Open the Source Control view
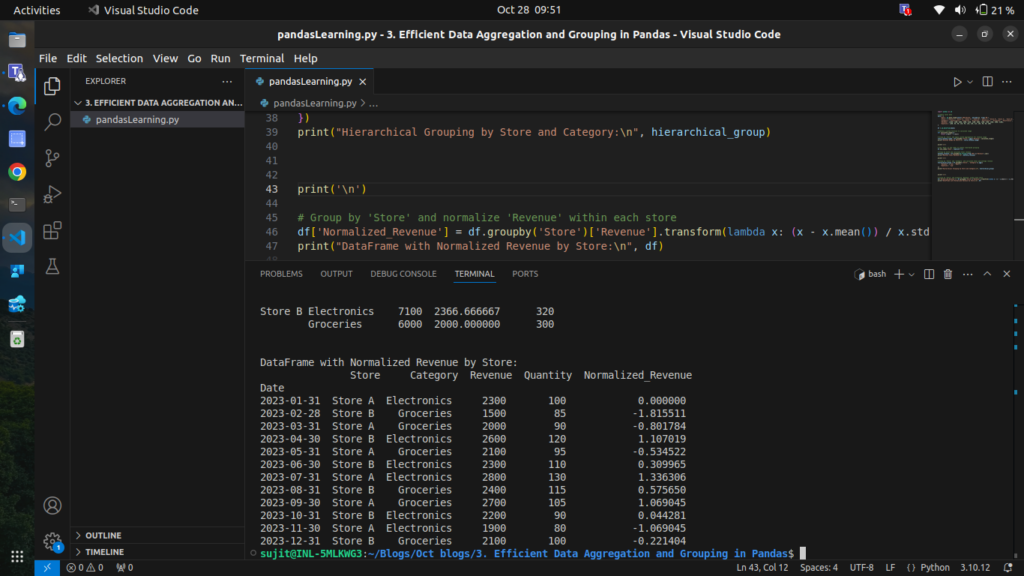Image resolution: width=1024 pixels, height=576 pixels. click(53, 158)
